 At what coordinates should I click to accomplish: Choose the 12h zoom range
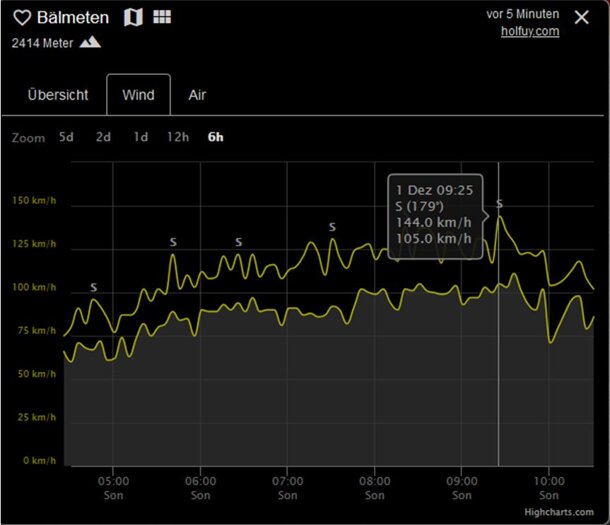click(x=177, y=137)
